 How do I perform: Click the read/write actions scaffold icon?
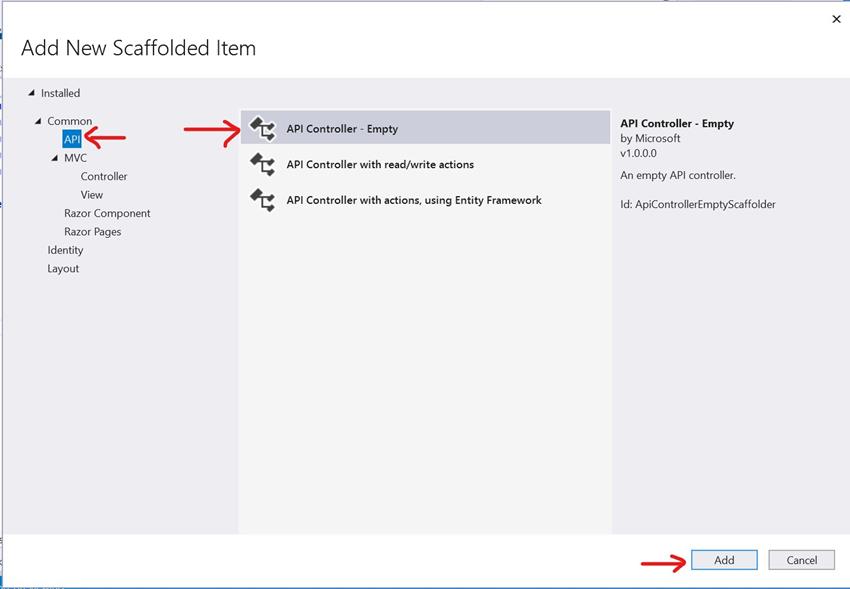click(264, 164)
